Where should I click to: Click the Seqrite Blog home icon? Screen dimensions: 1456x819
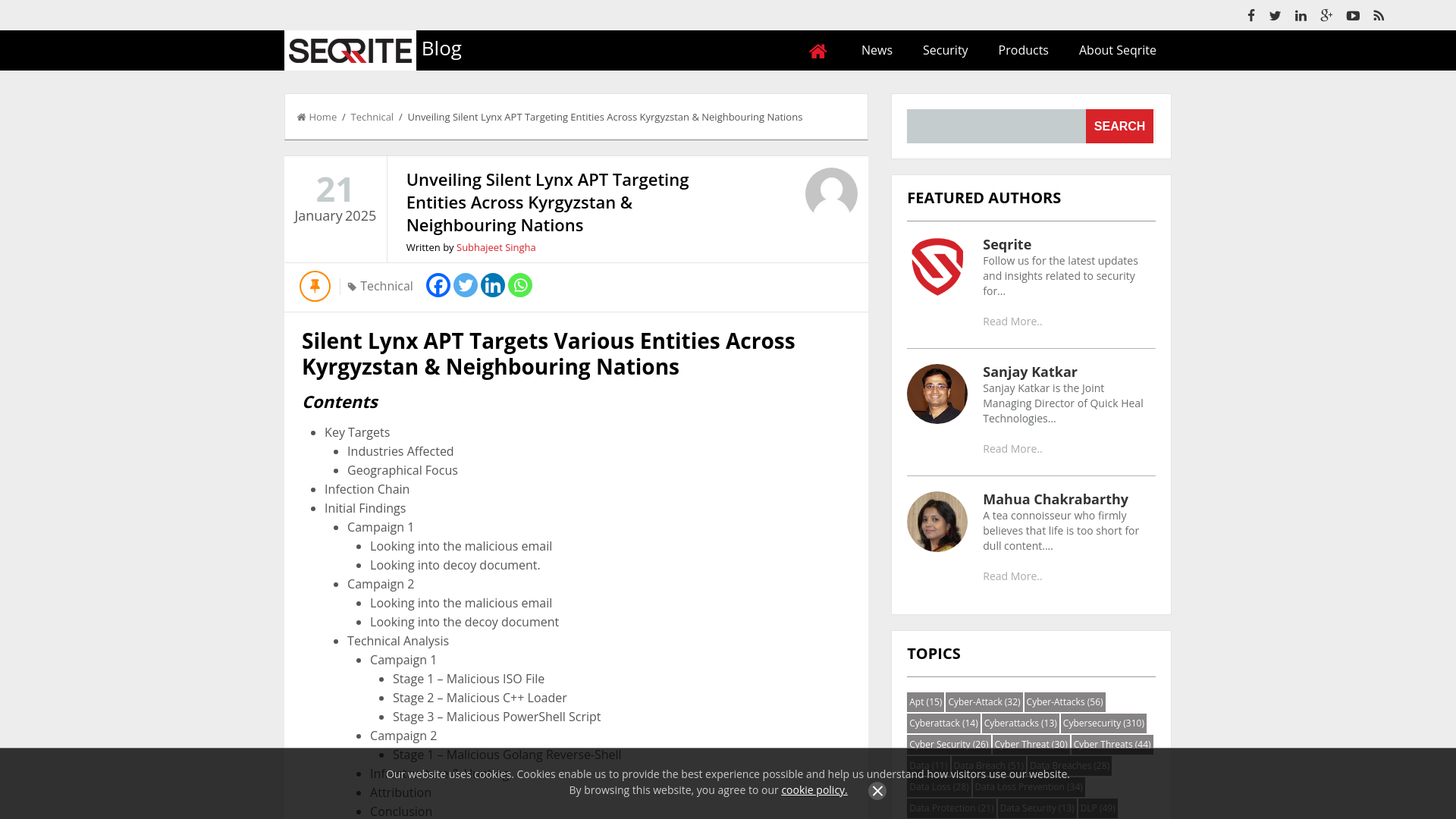[818, 50]
